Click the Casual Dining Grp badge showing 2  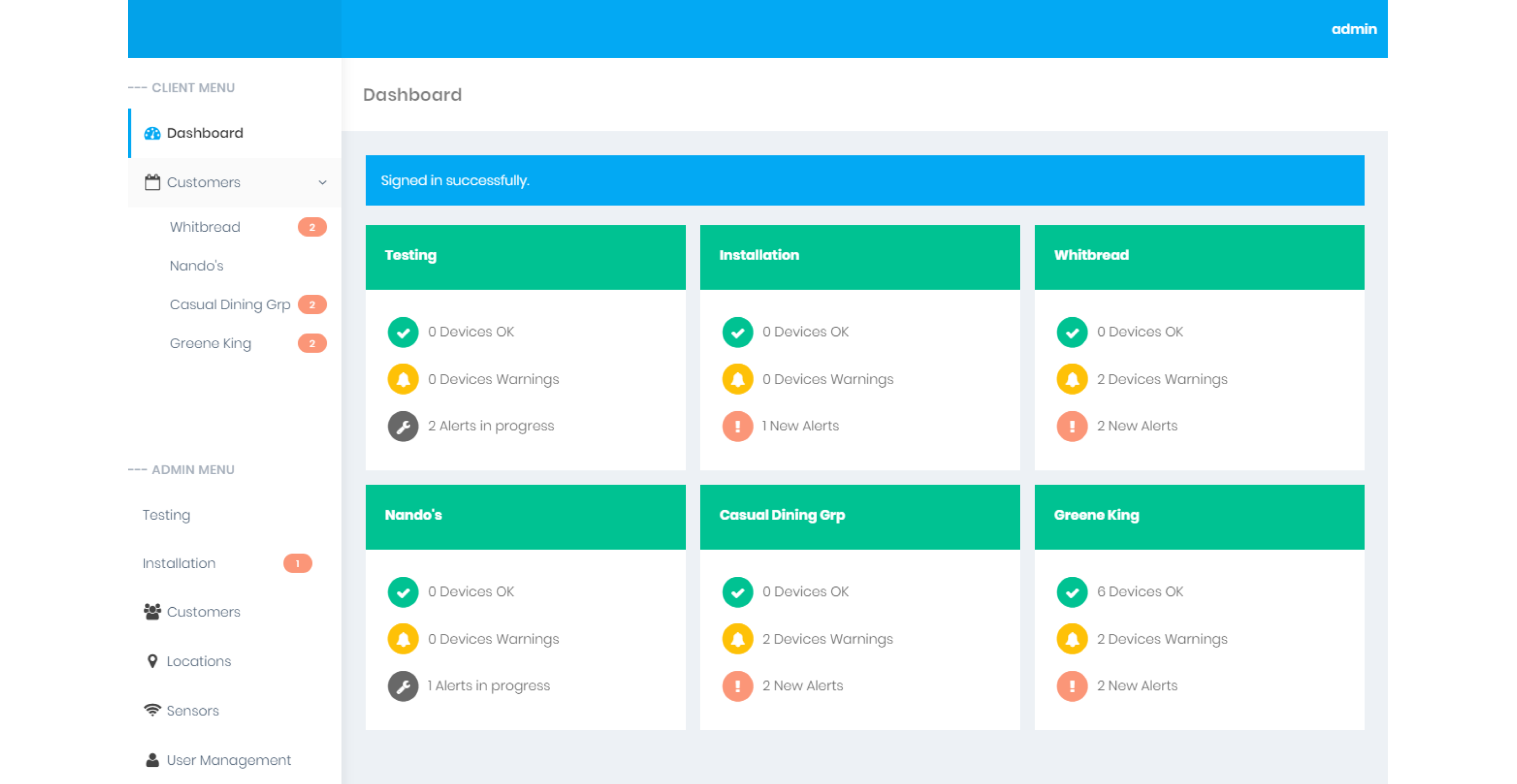pos(312,305)
